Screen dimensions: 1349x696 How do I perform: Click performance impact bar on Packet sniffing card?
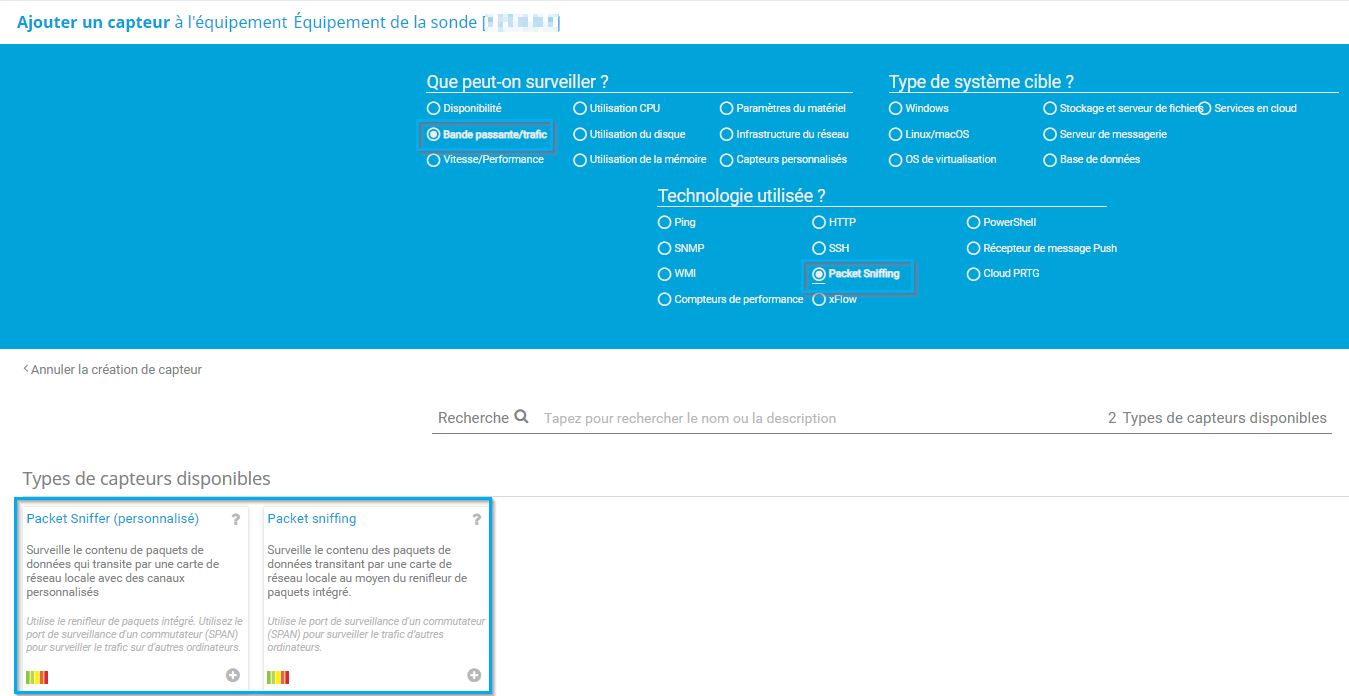tap(278, 677)
